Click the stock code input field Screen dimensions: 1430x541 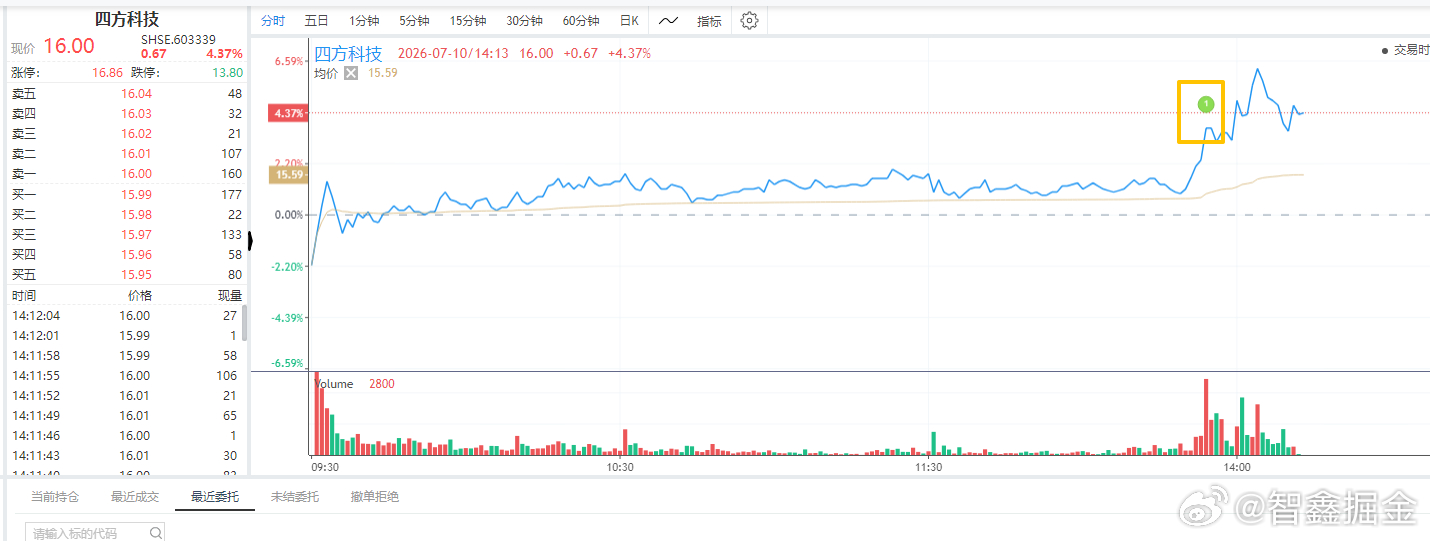(95, 533)
